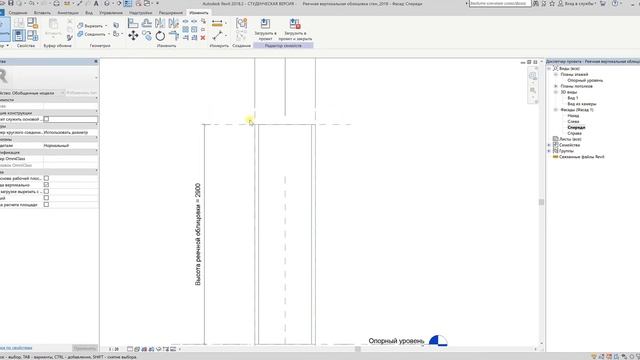Click the Thin Lines icon in quick access toolbar
Viewport: 640px width, 360px height.
click(128, 3)
